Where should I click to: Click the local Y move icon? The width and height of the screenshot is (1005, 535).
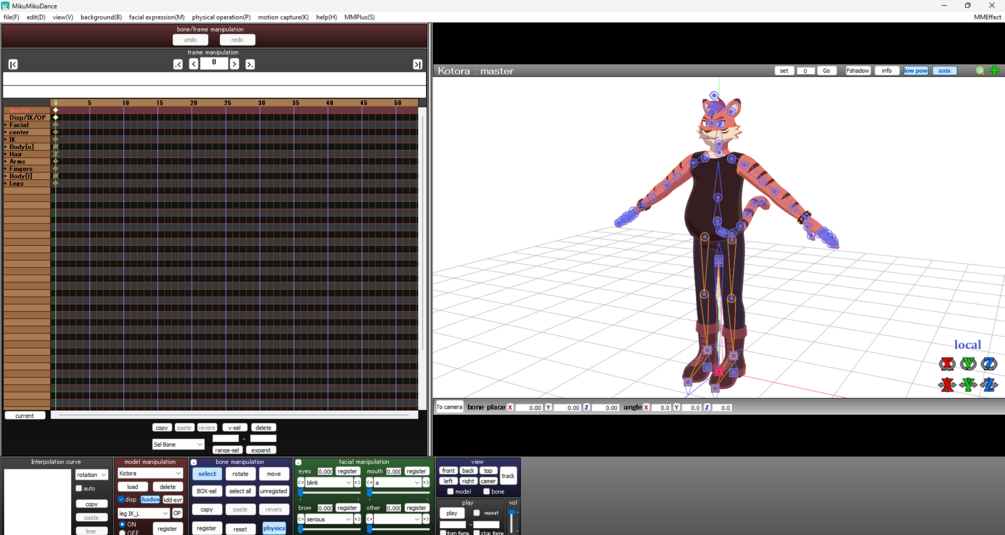(968, 385)
